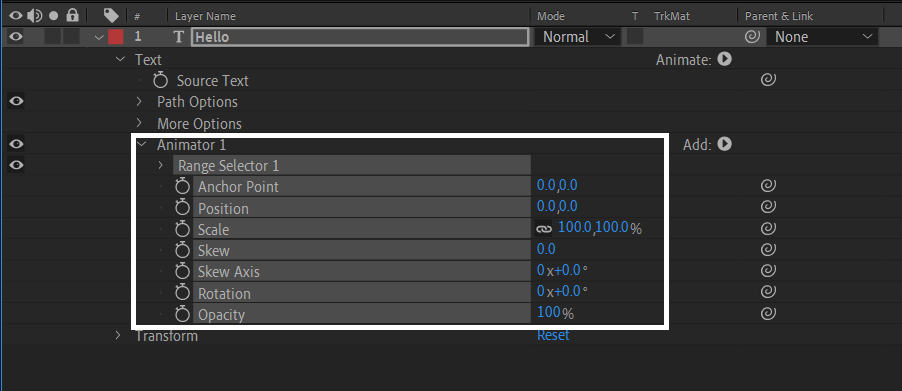Viewport: 902px width, 391px height.
Task: Open the Parent None dropdown
Action: [822, 37]
